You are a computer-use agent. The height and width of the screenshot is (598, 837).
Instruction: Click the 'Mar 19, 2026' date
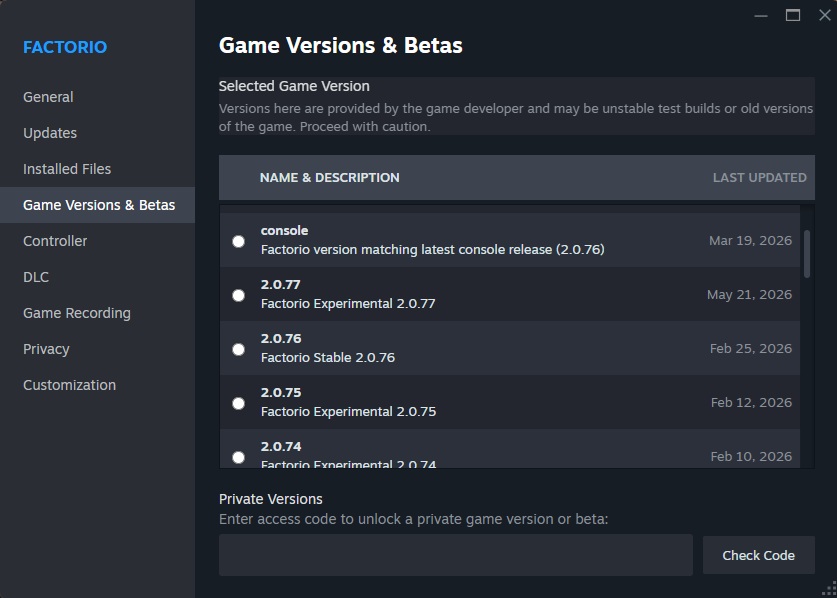click(x=751, y=241)
